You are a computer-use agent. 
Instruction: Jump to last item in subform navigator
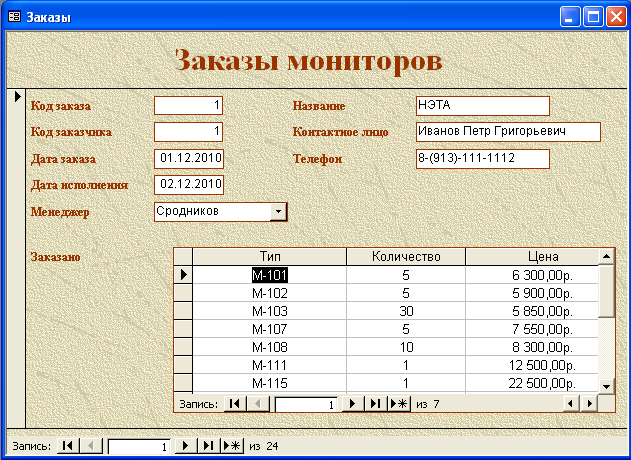[375, 403]
